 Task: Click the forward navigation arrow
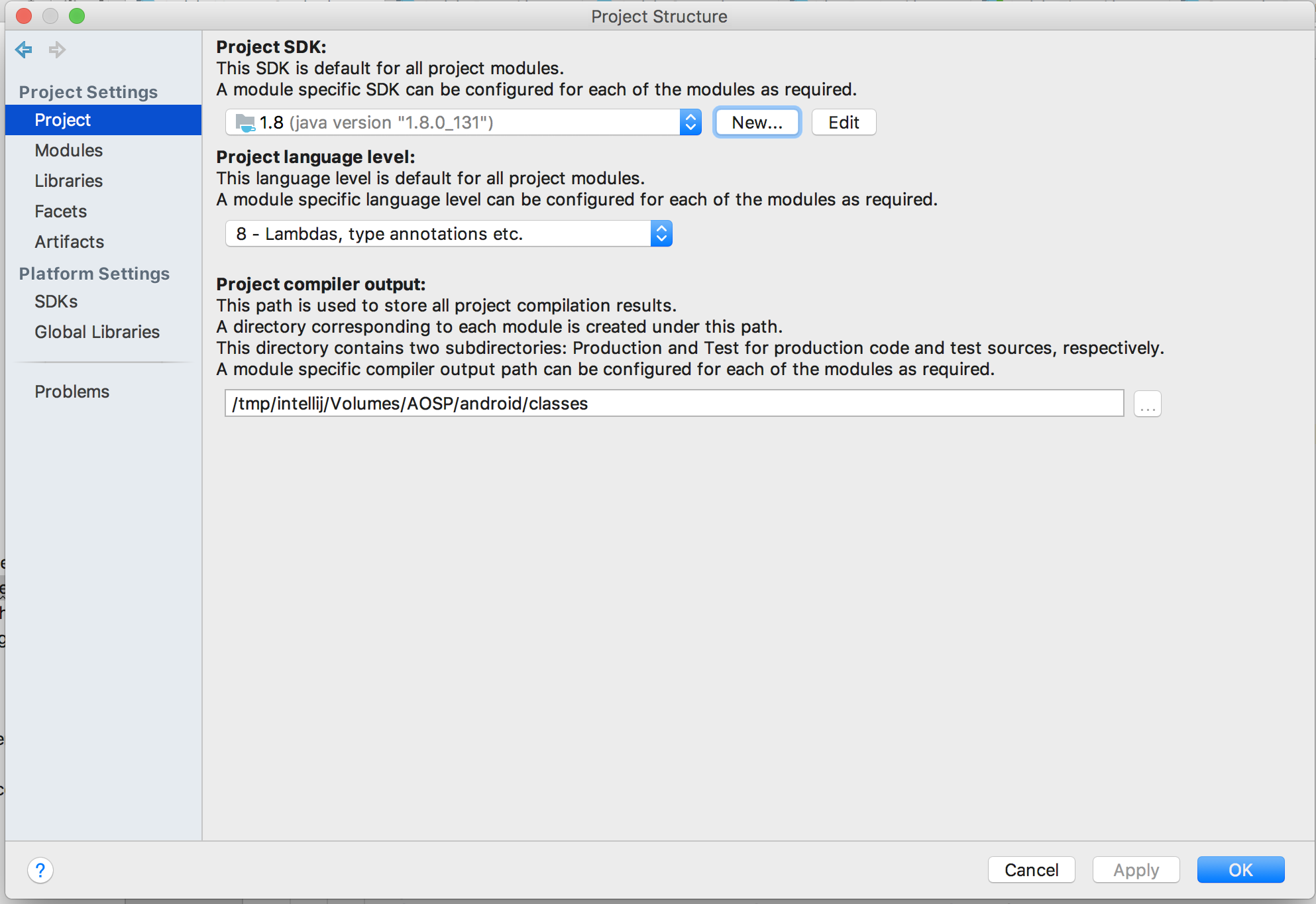pyautogui.click(x=57, y=50)
